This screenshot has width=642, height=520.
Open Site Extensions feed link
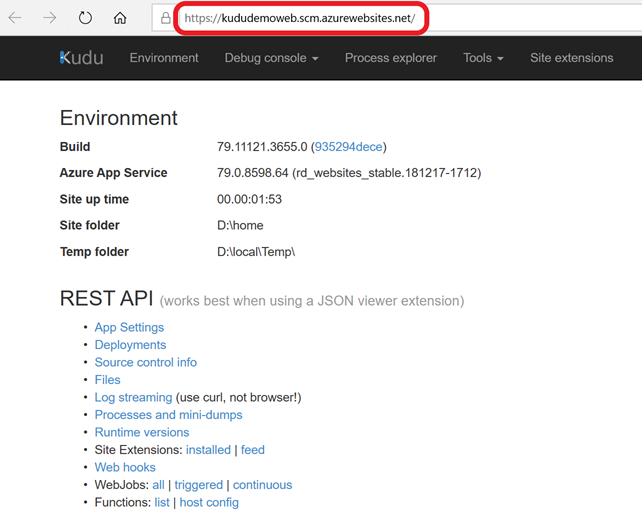click(253, 450)
